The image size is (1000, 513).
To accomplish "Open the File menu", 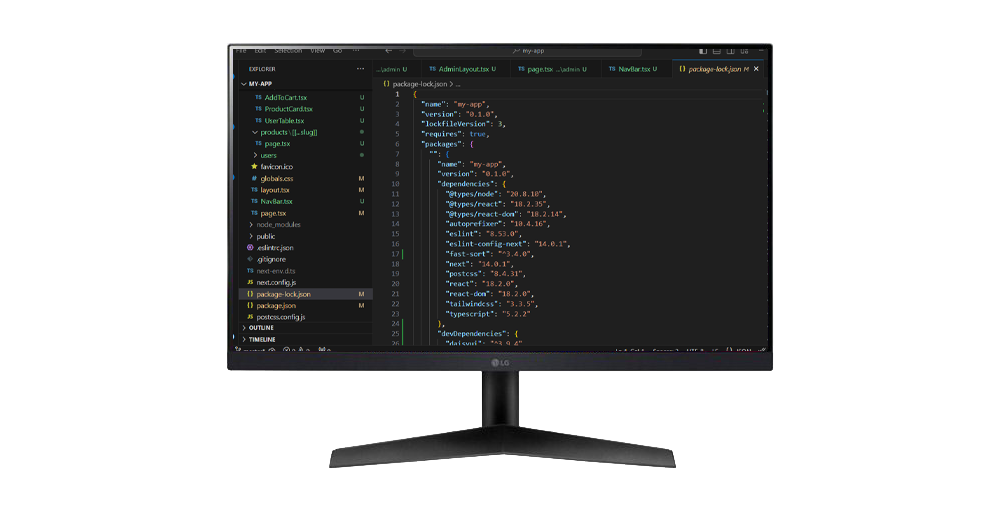I will pos(240,50).
